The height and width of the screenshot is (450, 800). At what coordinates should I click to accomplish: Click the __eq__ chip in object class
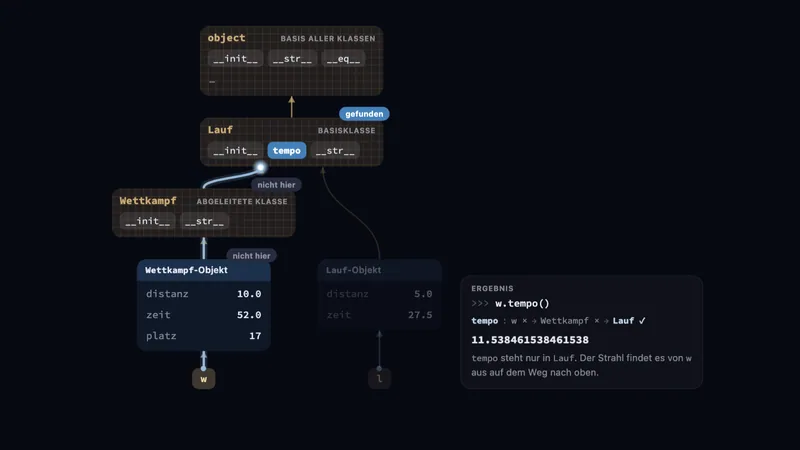point(343,59)
